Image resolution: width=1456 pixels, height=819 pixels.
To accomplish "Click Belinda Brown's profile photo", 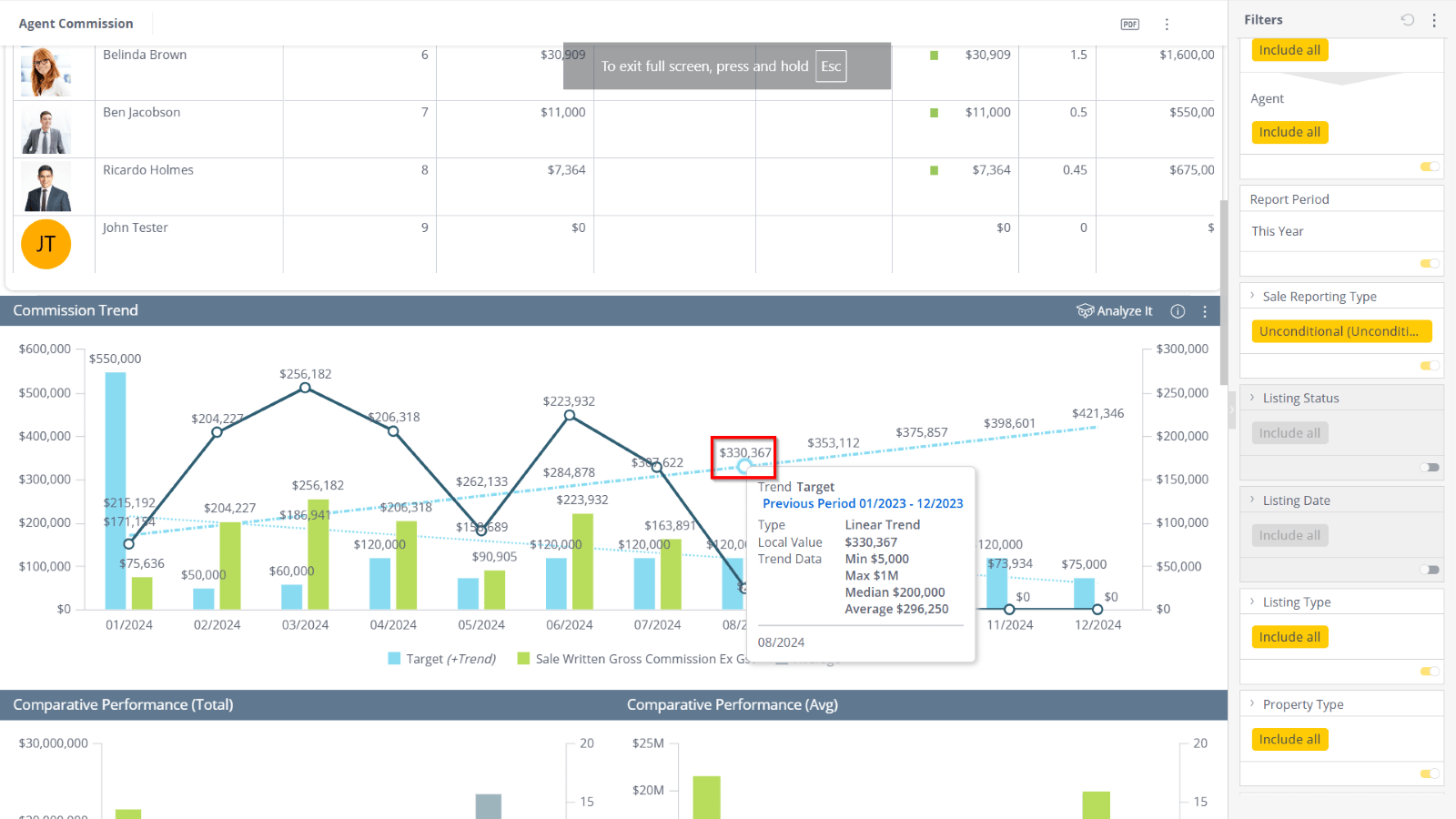I will coord(45,72).
